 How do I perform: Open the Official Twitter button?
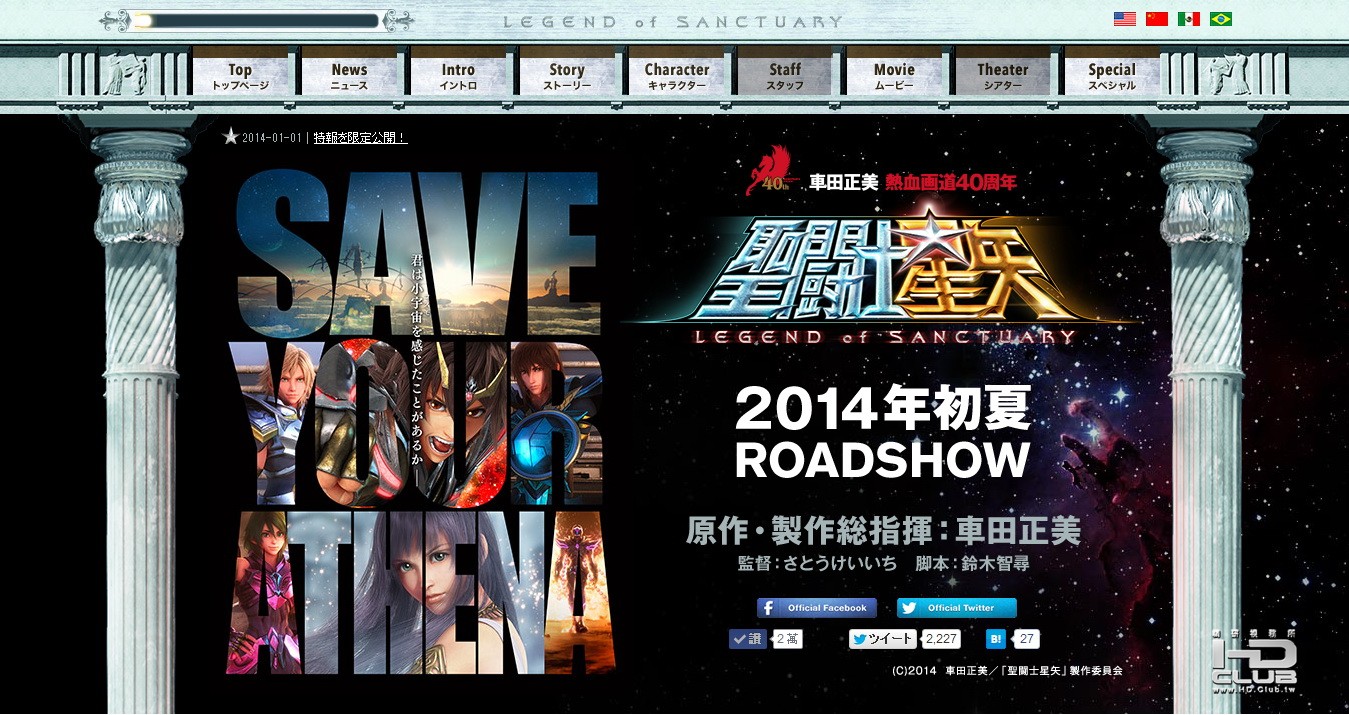click(x=957, y=608)
